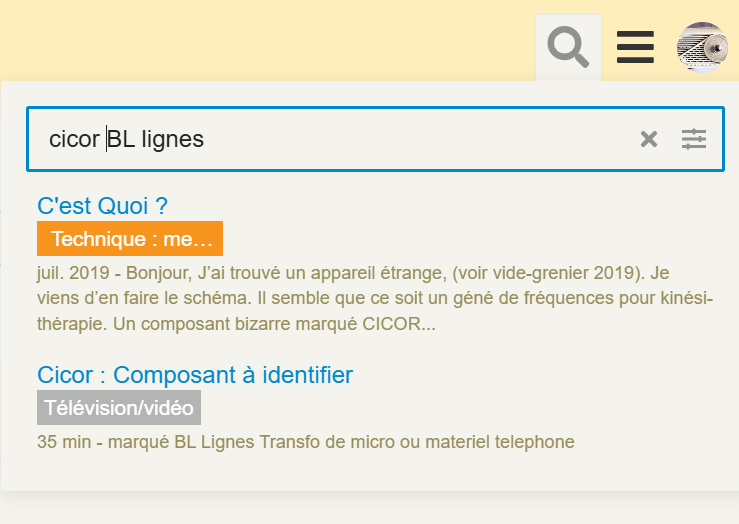Open the user avatar profile menu
The image size is (739, 524).
point(702,47)
